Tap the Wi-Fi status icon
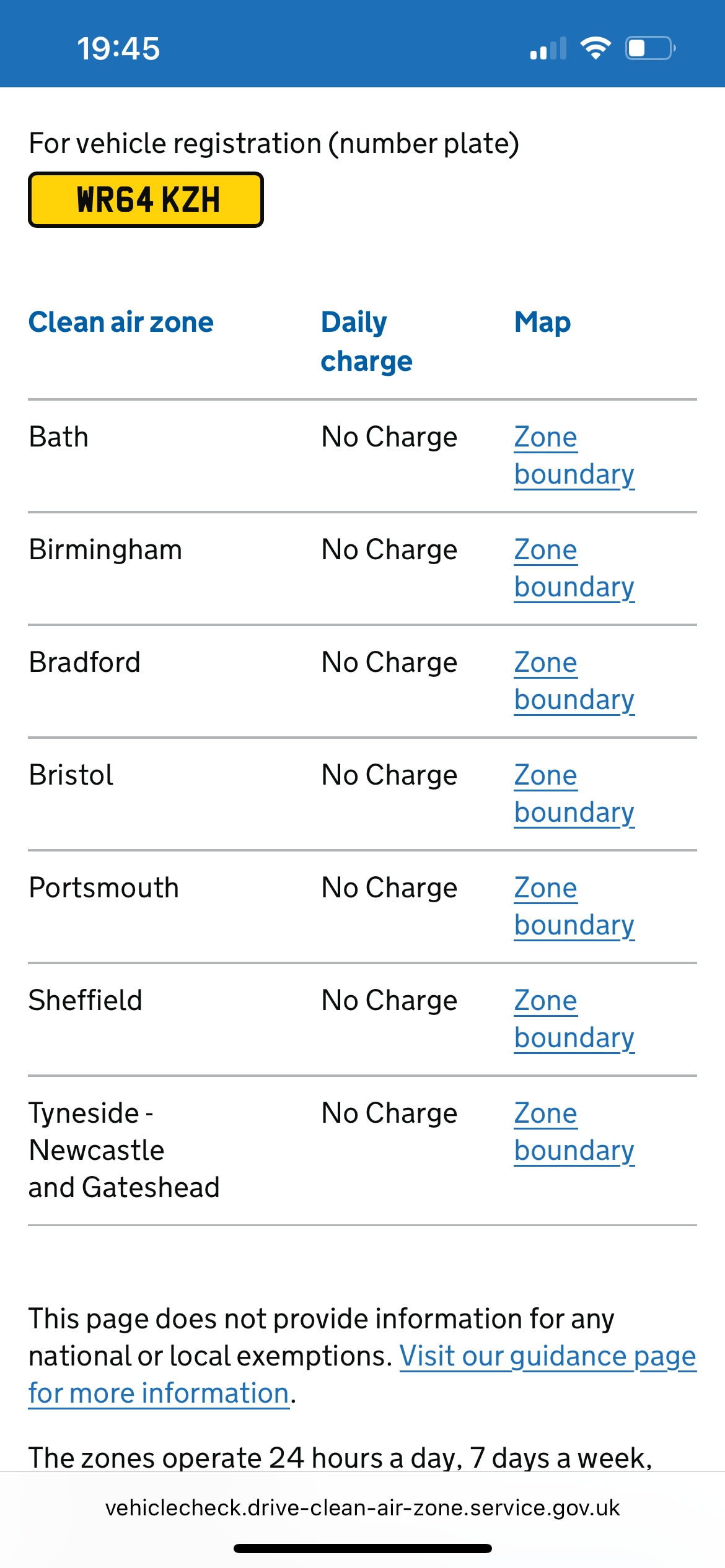The height and width of the screenshot is (1568, 725). point(595,48)
